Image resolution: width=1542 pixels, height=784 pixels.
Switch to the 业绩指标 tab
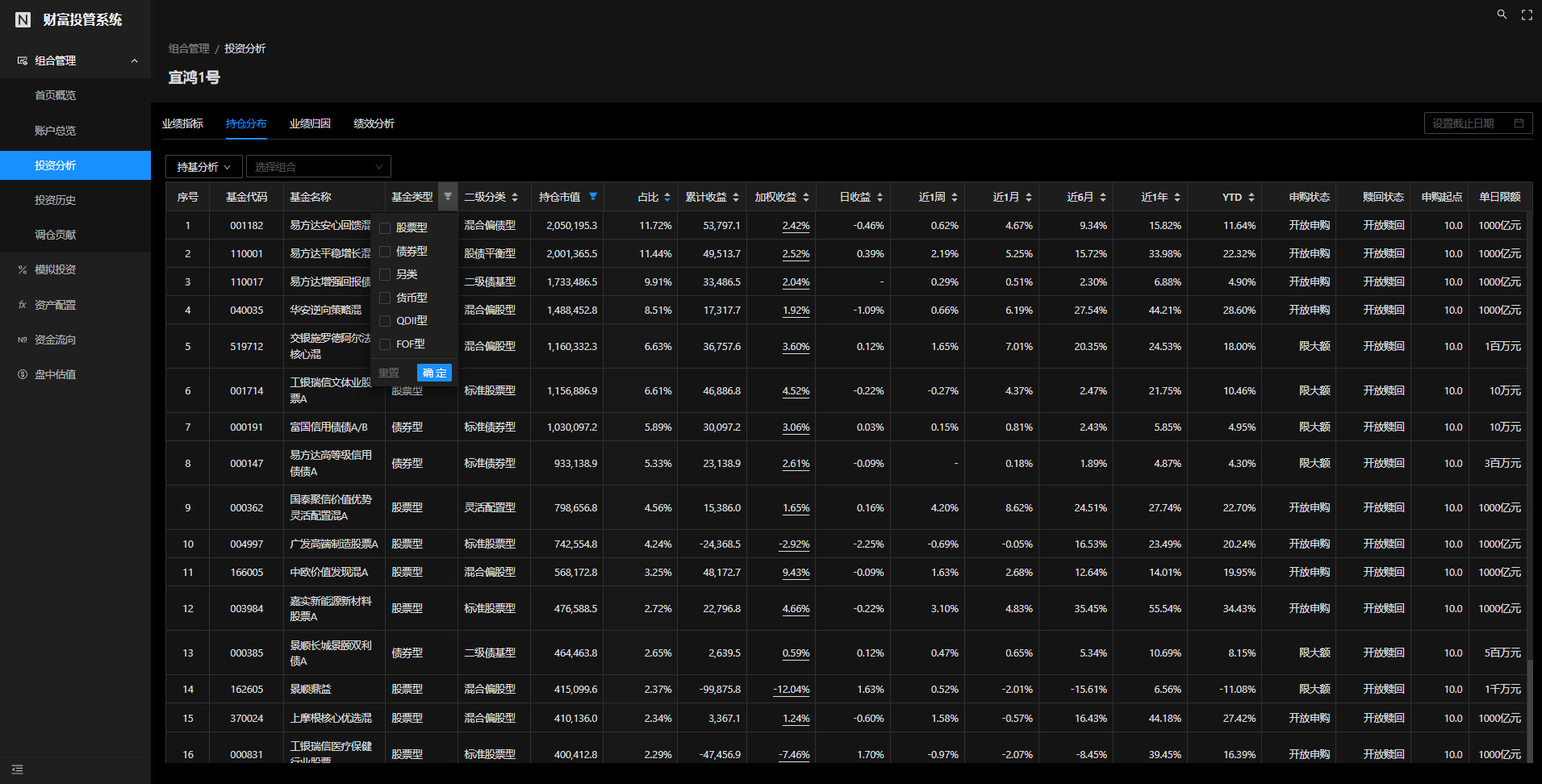(x=182, y=123)
